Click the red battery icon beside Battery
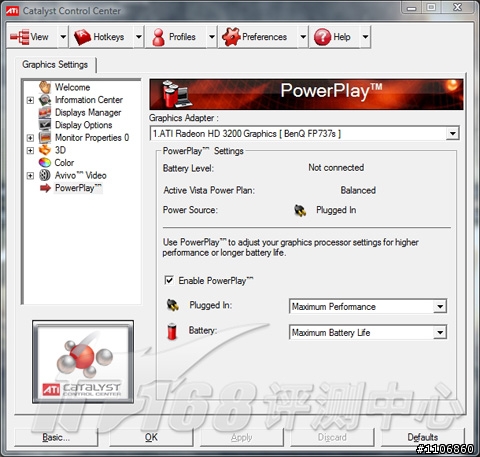Viewport: 480px width, 457px height. (172, 331)
